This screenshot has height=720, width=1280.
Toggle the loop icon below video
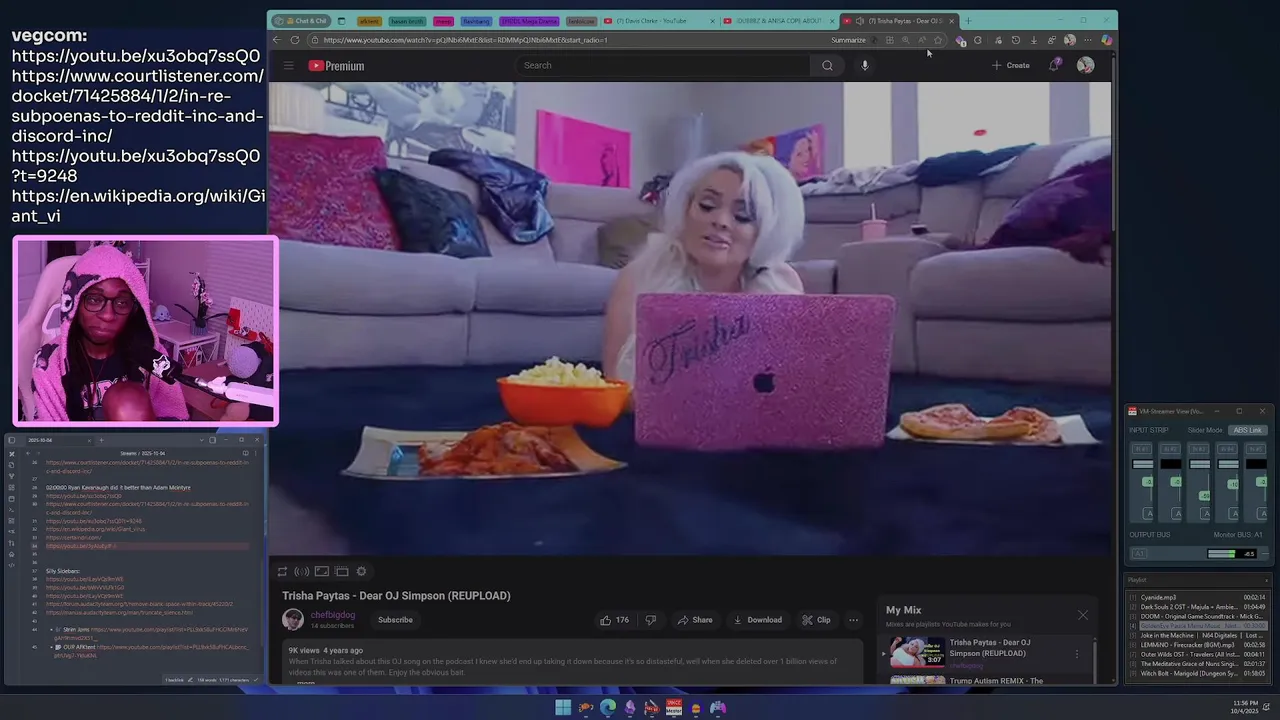[282, 572]
